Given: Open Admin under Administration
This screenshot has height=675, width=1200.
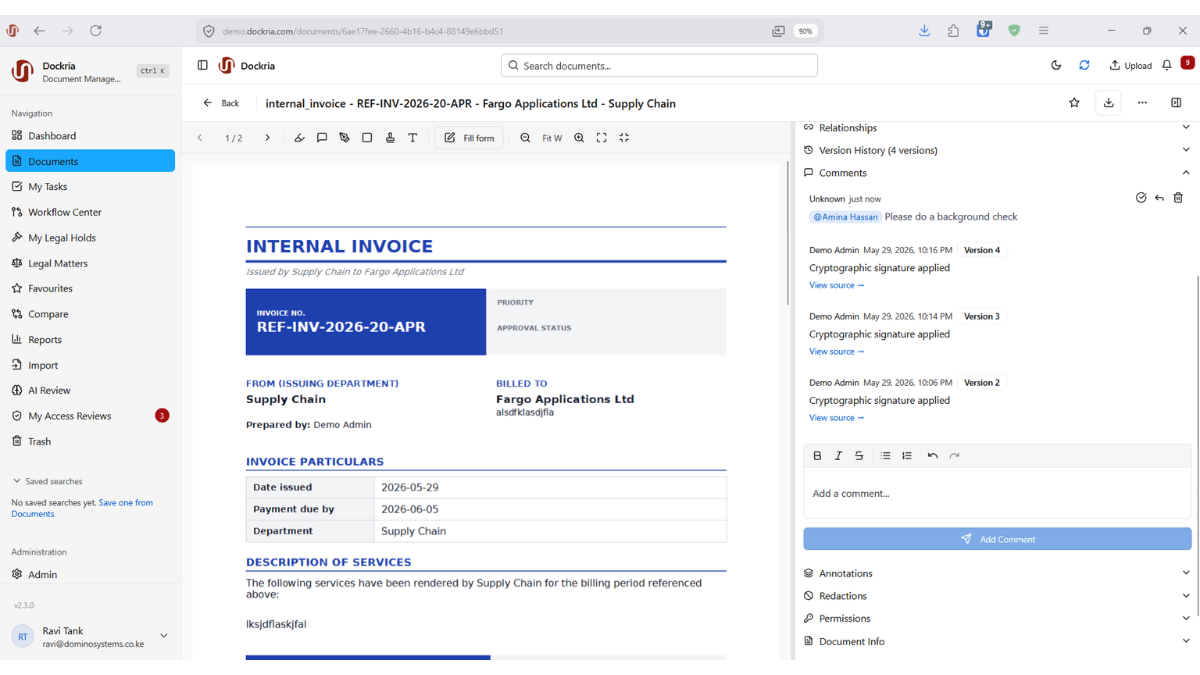Looking at the screenshot, I should point(90,574).
